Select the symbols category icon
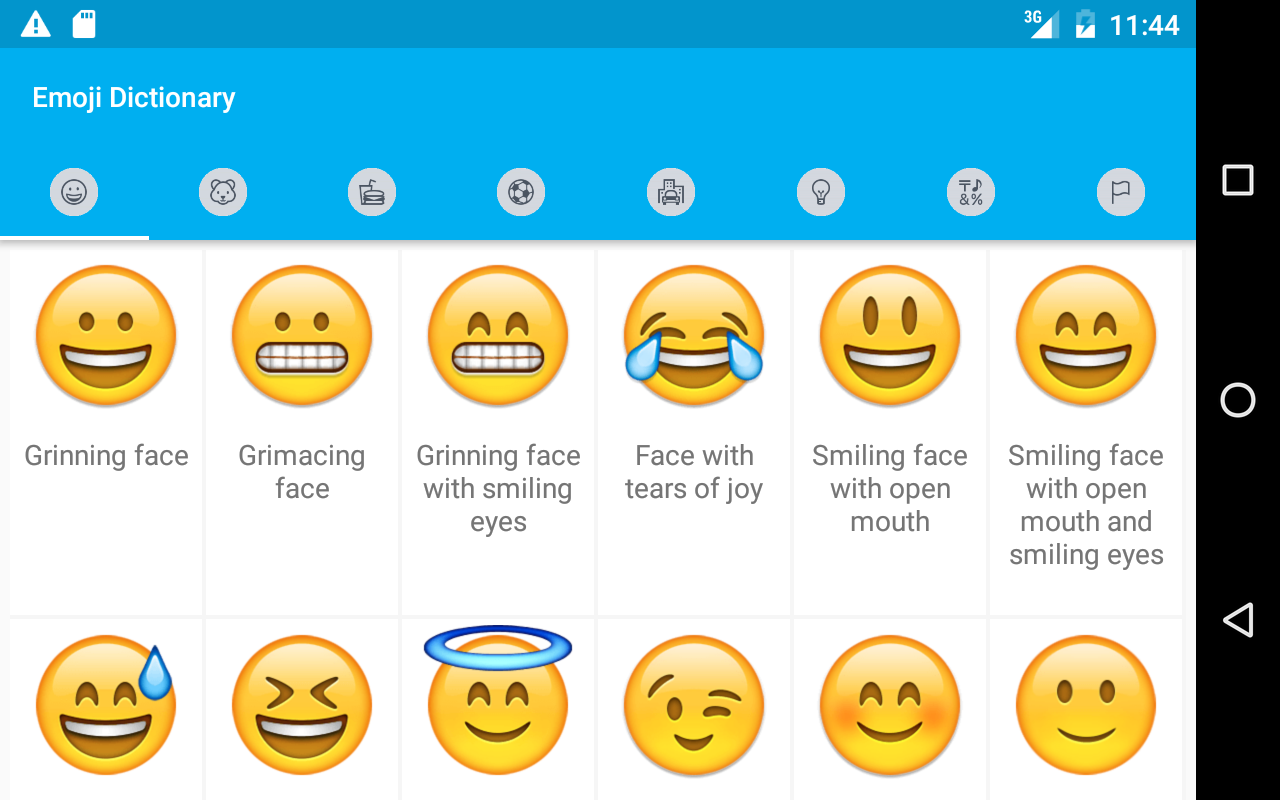Screen dimensions: 1280x800 (971, 191)
